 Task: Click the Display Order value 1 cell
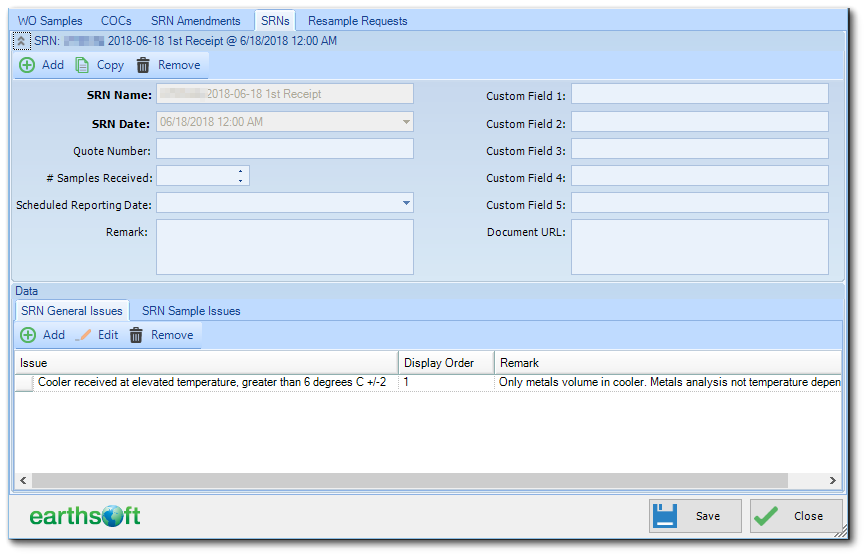coord(446,383)
